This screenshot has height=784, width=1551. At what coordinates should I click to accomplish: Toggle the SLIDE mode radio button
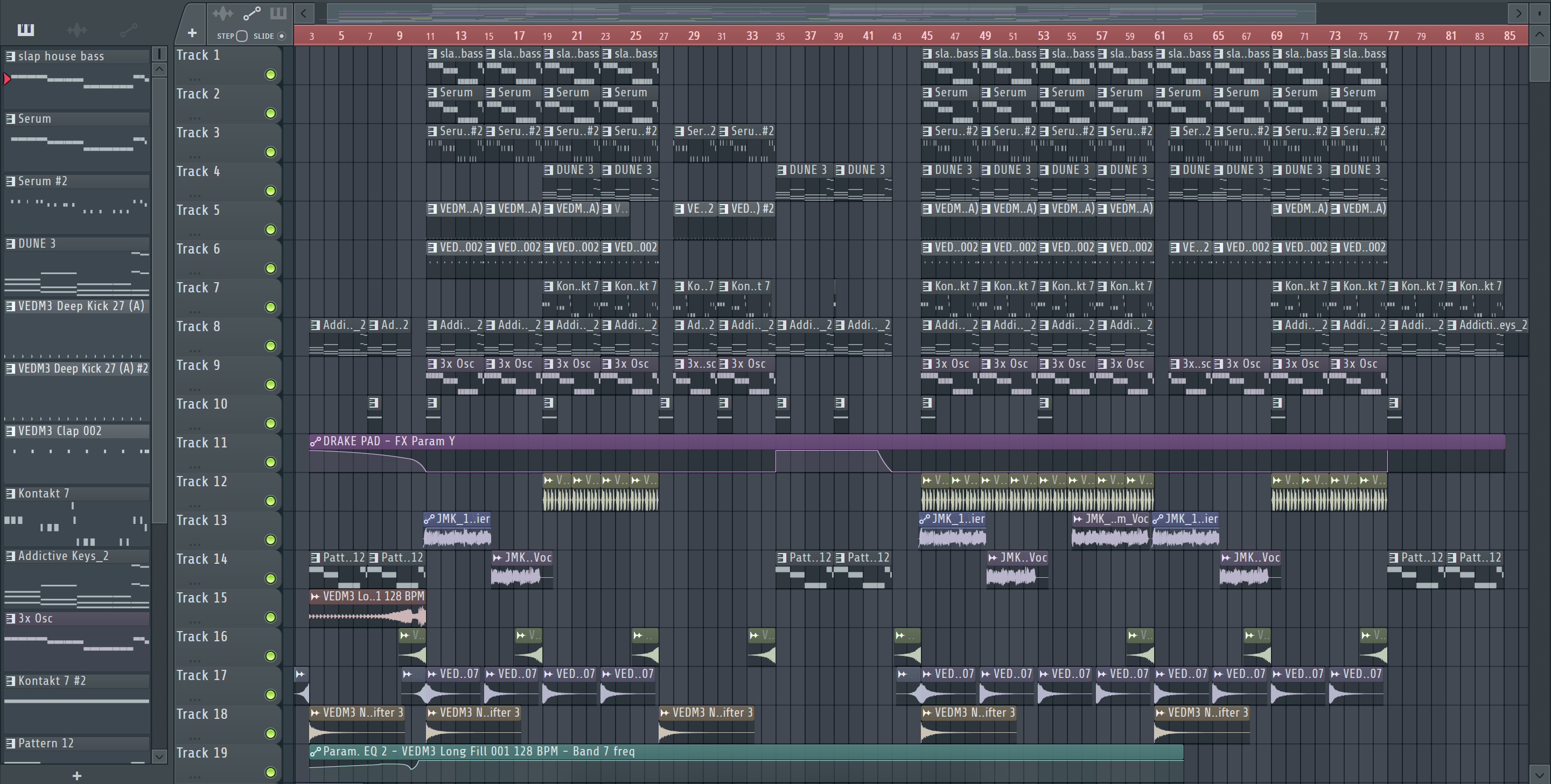click(x=281, y=36)
